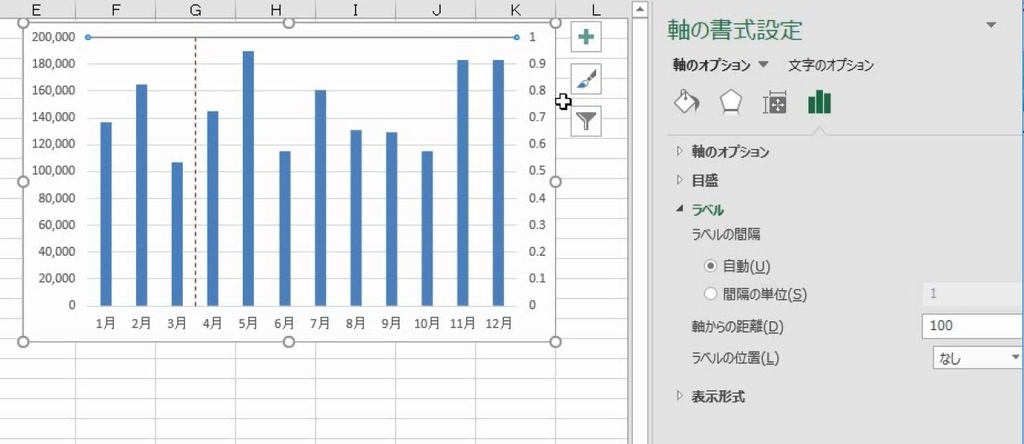The image size is (1024, 444).
Task: Click the 5月 bar in chart
Action: tap(248, 178)
